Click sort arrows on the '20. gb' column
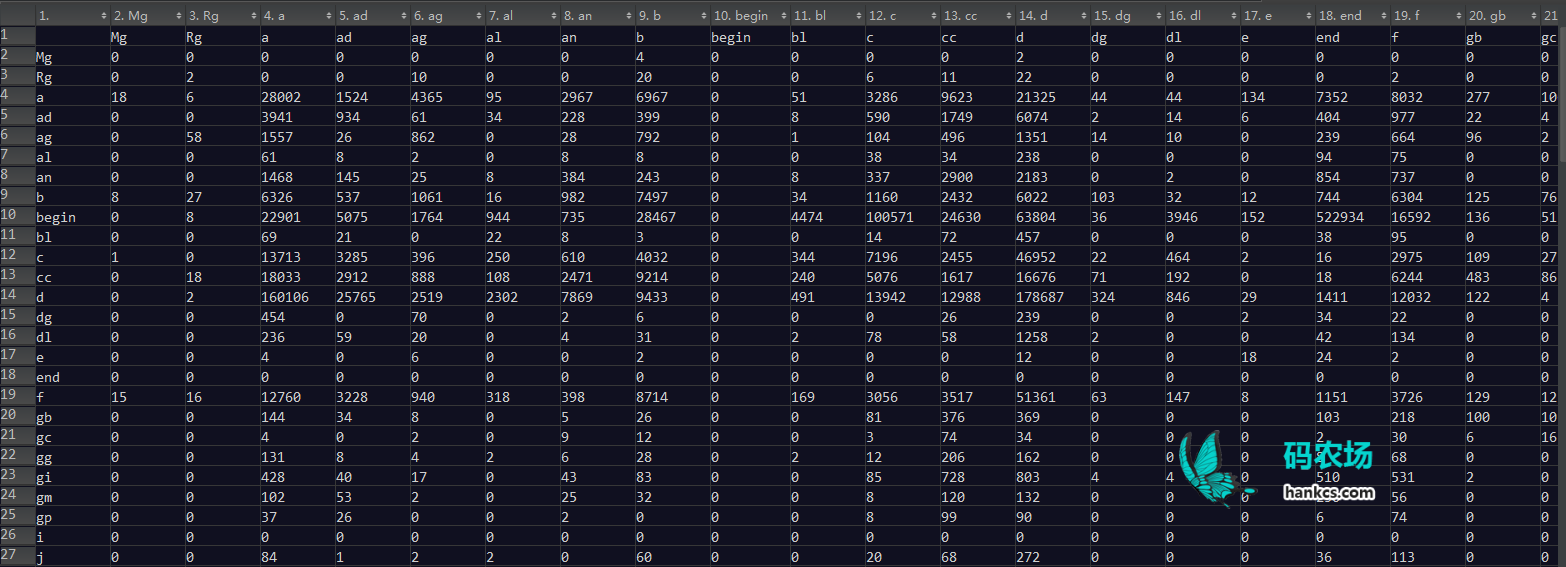 coord(1533,16)
